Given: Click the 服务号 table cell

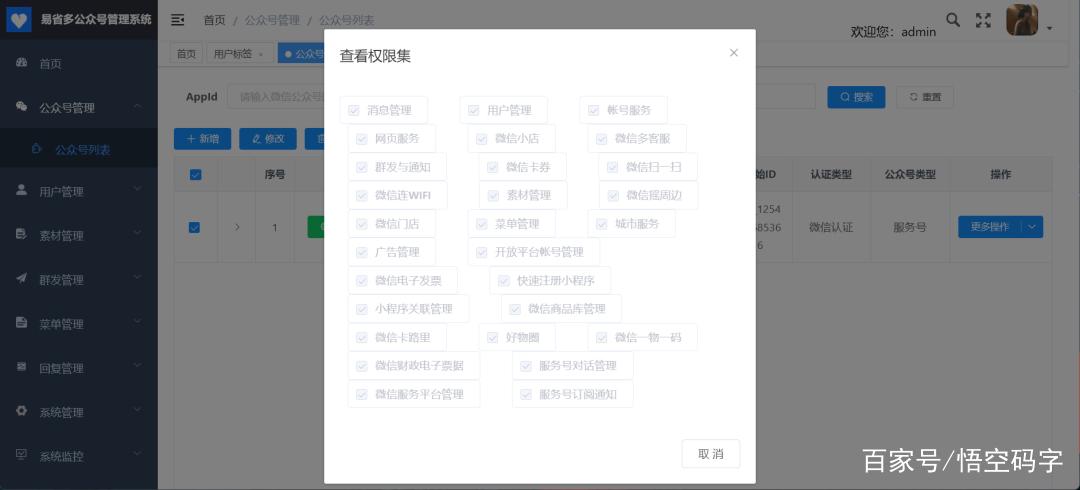Looking at the screenshot, I should pos(910,227).
